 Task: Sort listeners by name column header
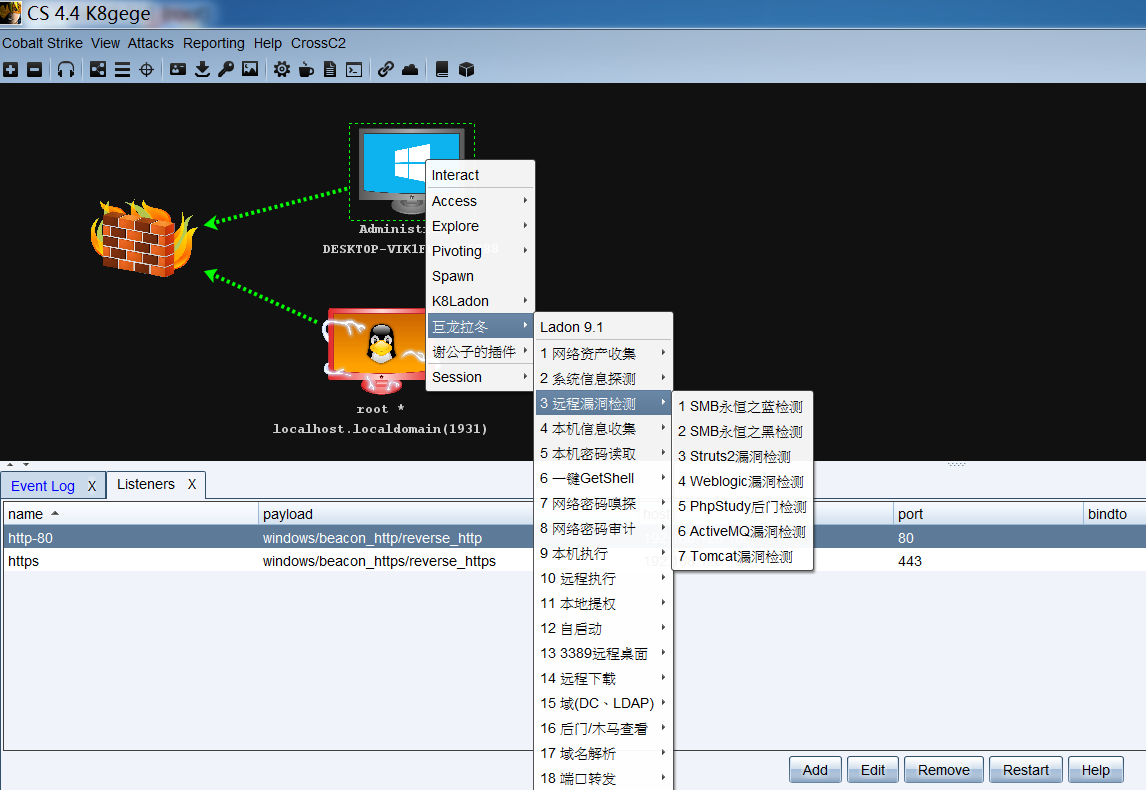pos(130,514)
